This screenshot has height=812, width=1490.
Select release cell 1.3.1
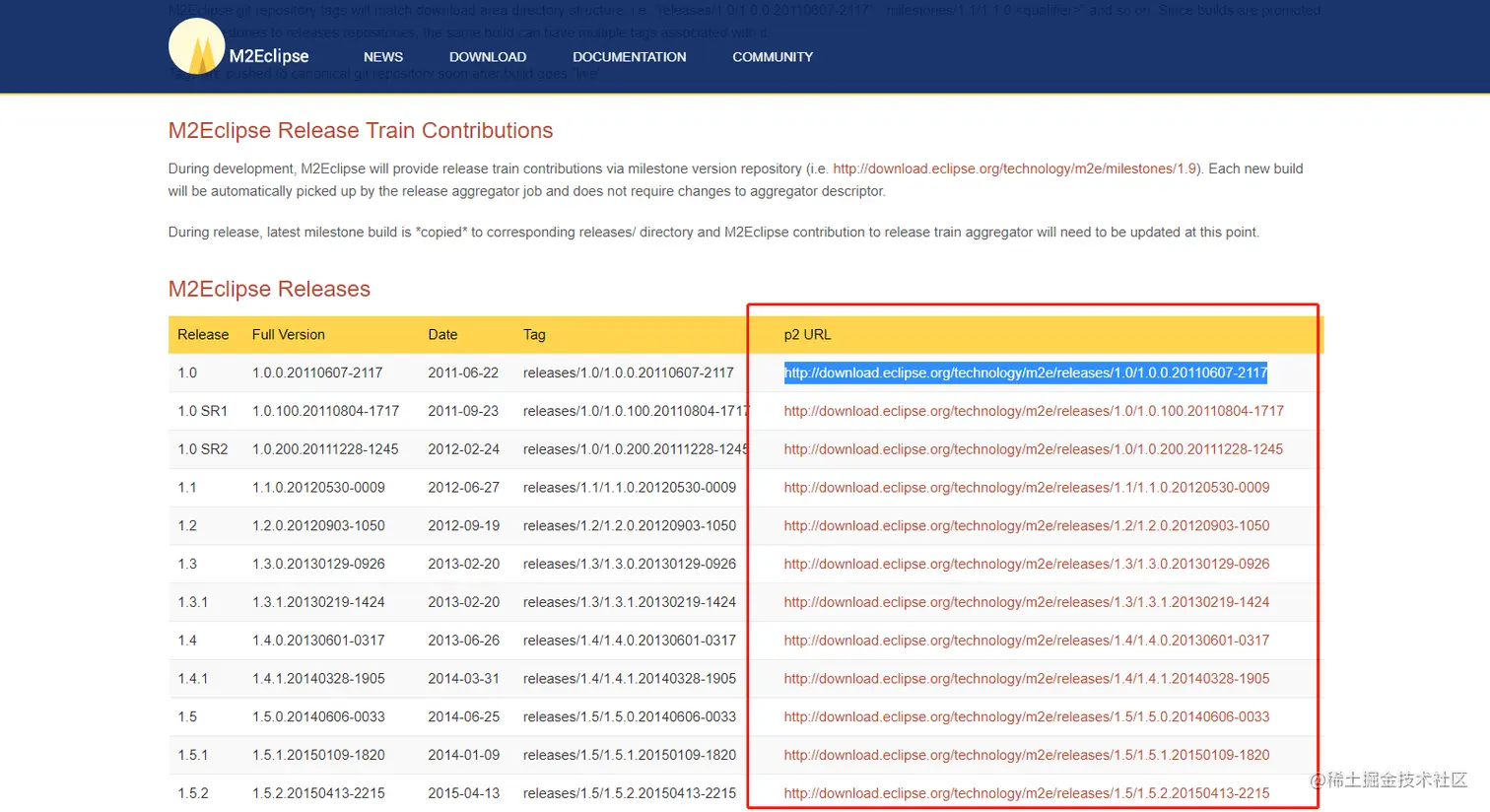192,602
